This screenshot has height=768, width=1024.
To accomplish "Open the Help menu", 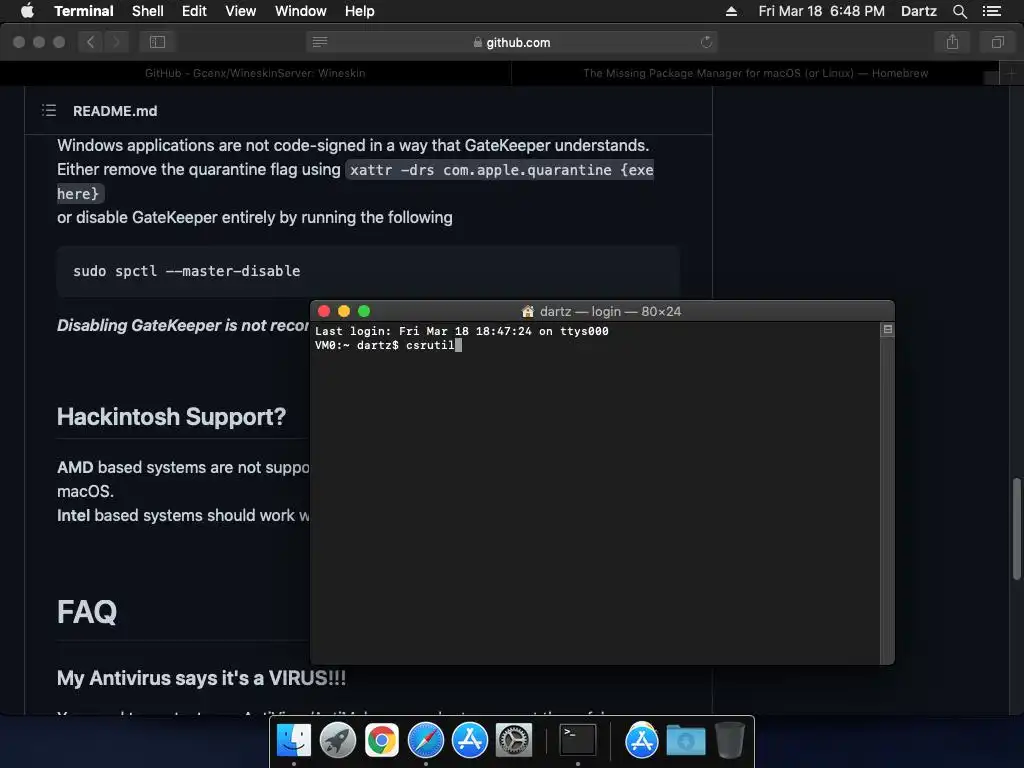I will tap(359, 11).
